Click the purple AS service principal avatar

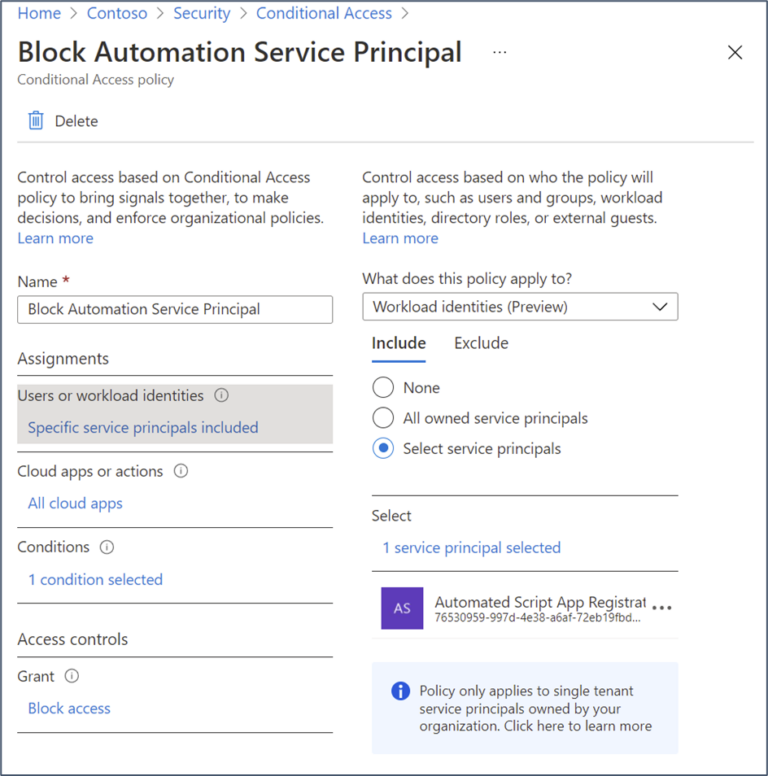(x=402, y=608)
